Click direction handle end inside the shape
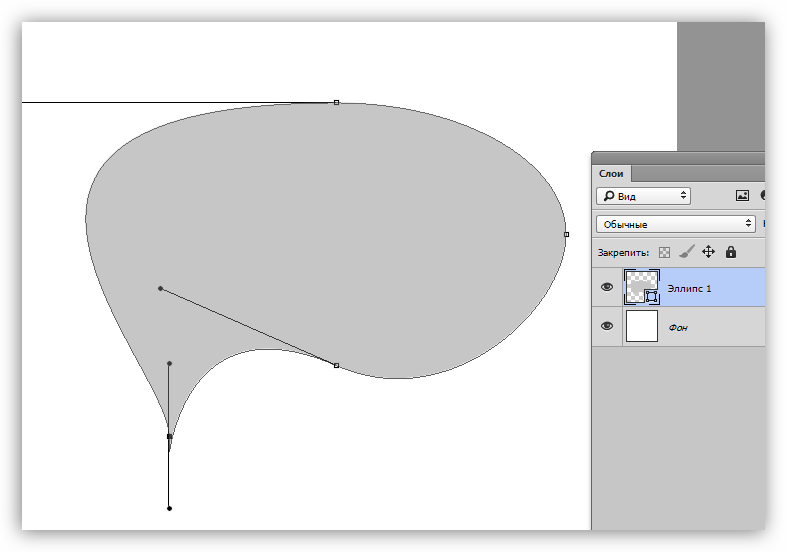Viewport: 787px width, 552px height. pos(161,289)
